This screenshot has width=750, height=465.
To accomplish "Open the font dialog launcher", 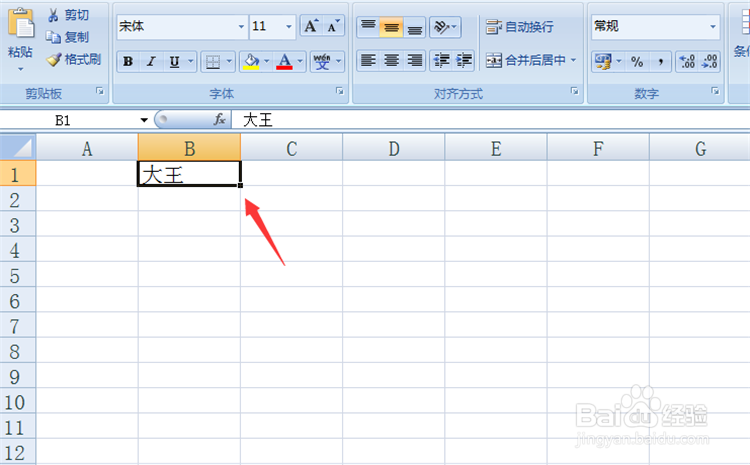I will tap(340, 90).
